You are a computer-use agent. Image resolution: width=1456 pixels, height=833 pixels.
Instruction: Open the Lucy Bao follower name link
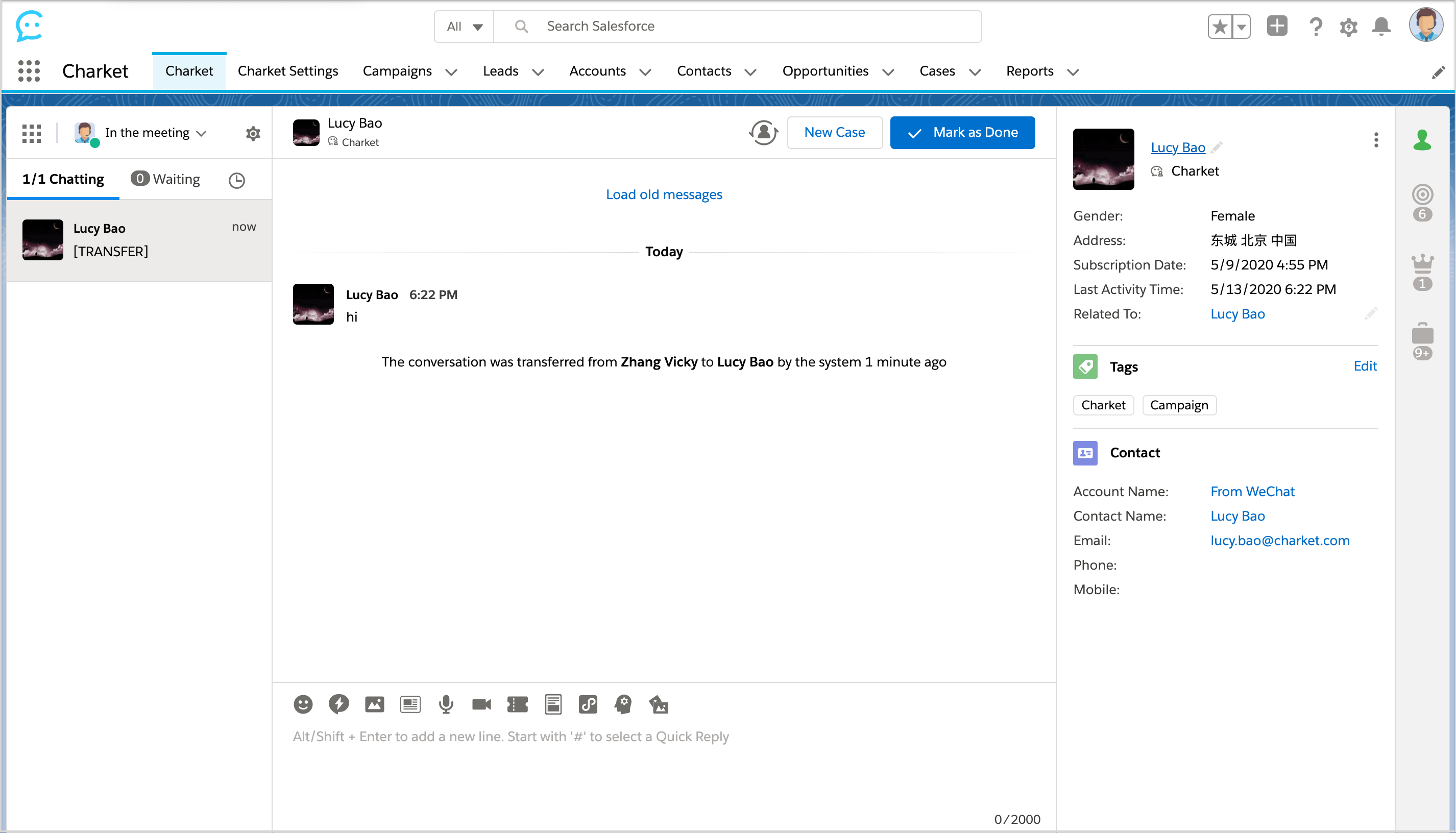1177,147
